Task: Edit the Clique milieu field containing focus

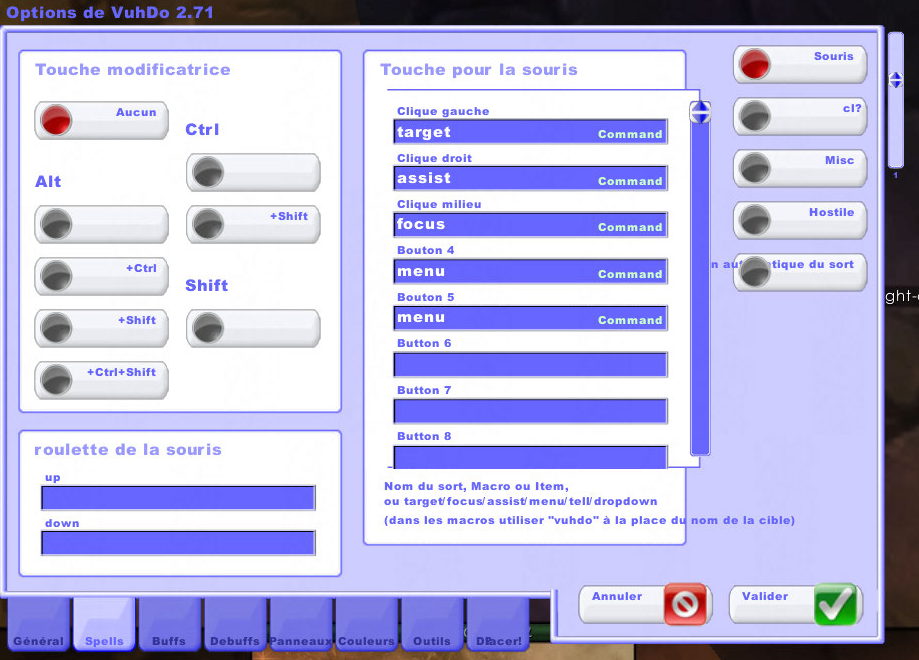Action: point(530,224)
